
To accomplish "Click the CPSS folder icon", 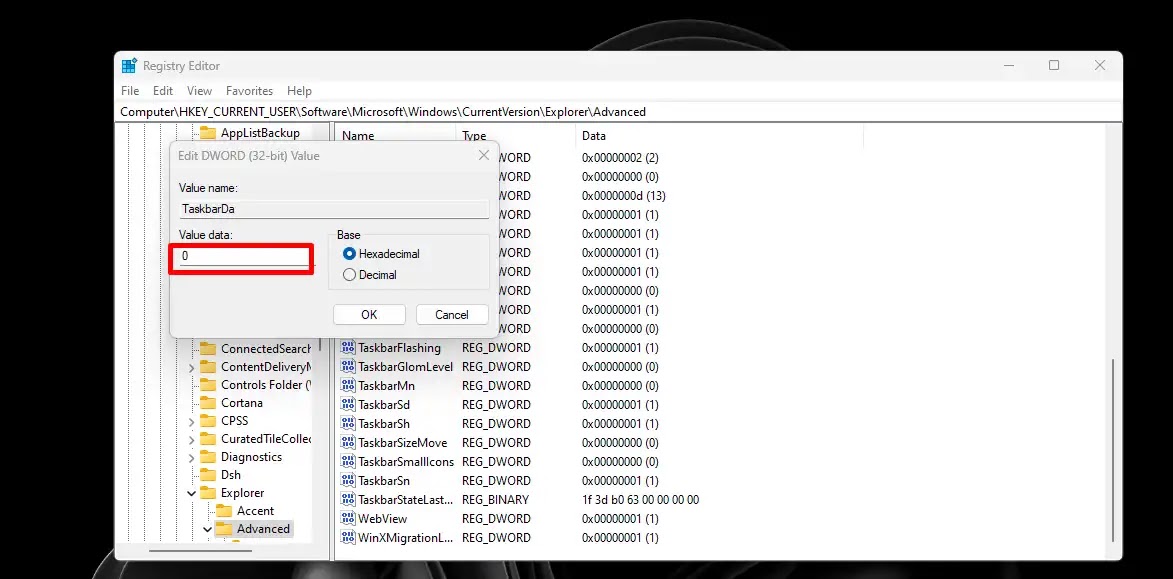I will coord(207,420).
